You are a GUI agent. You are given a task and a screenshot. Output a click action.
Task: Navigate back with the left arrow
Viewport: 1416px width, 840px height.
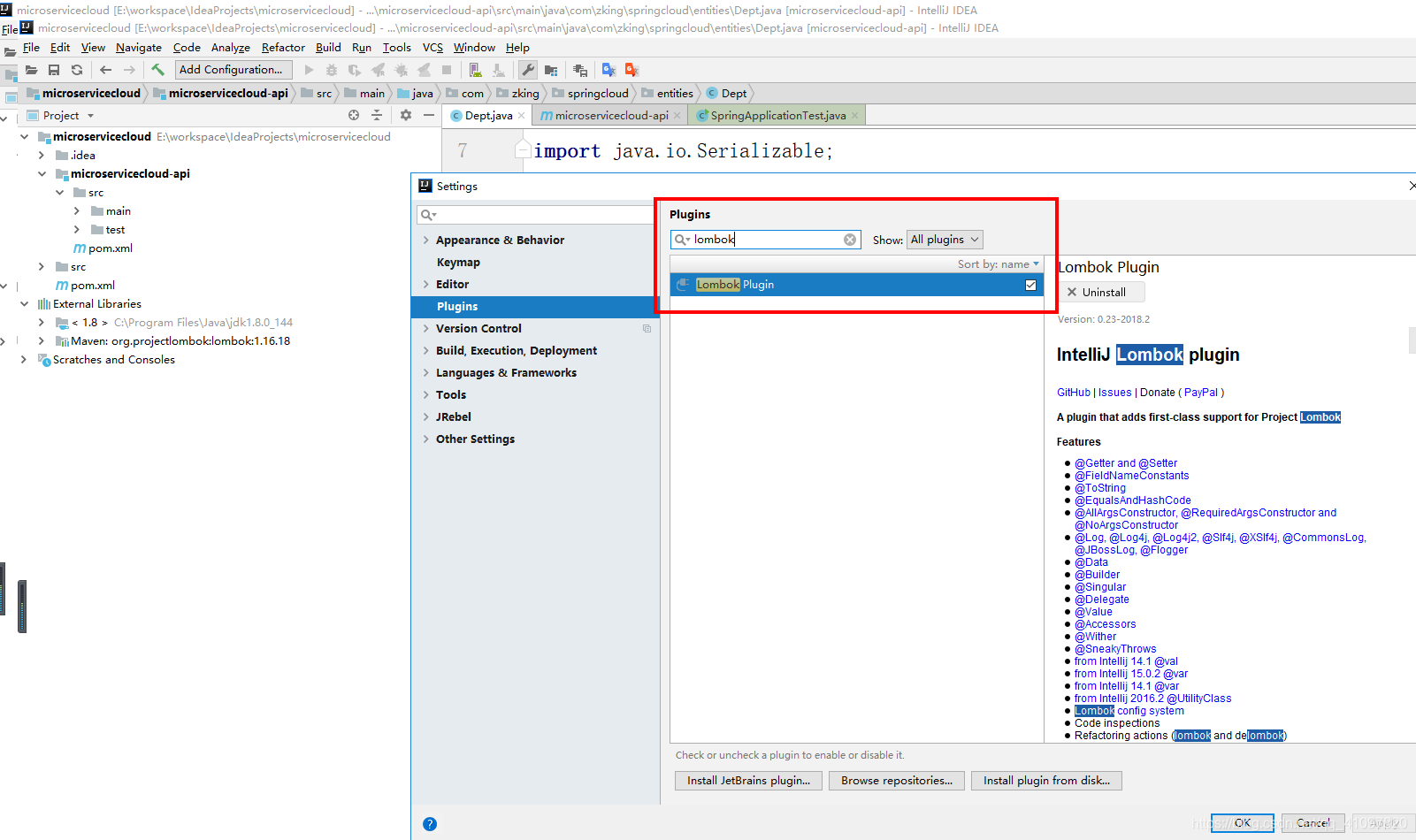[x=106, y=70]
